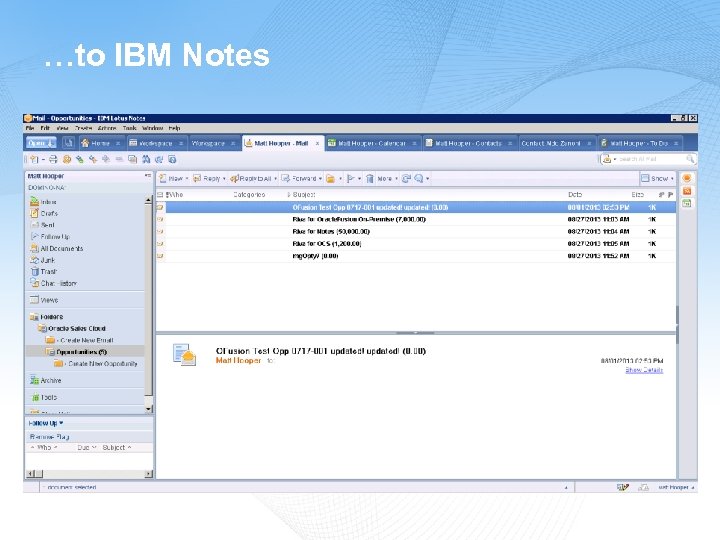Click the trash delete icon in mail toolbar
The height and width of the screenshot is (540, 720).
[x=370, y=179]
